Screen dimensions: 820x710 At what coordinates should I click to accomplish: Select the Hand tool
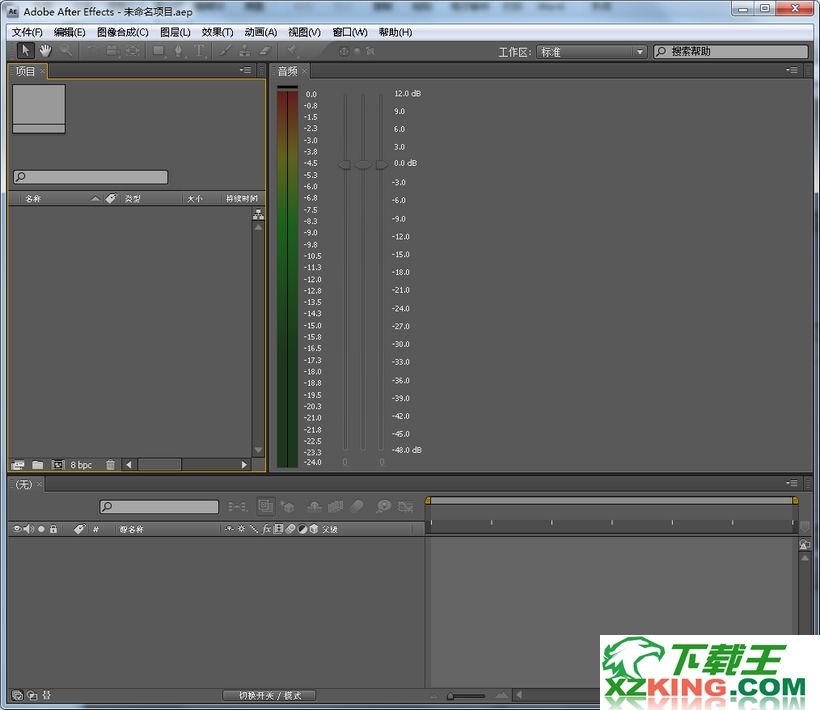click(45, 51)
